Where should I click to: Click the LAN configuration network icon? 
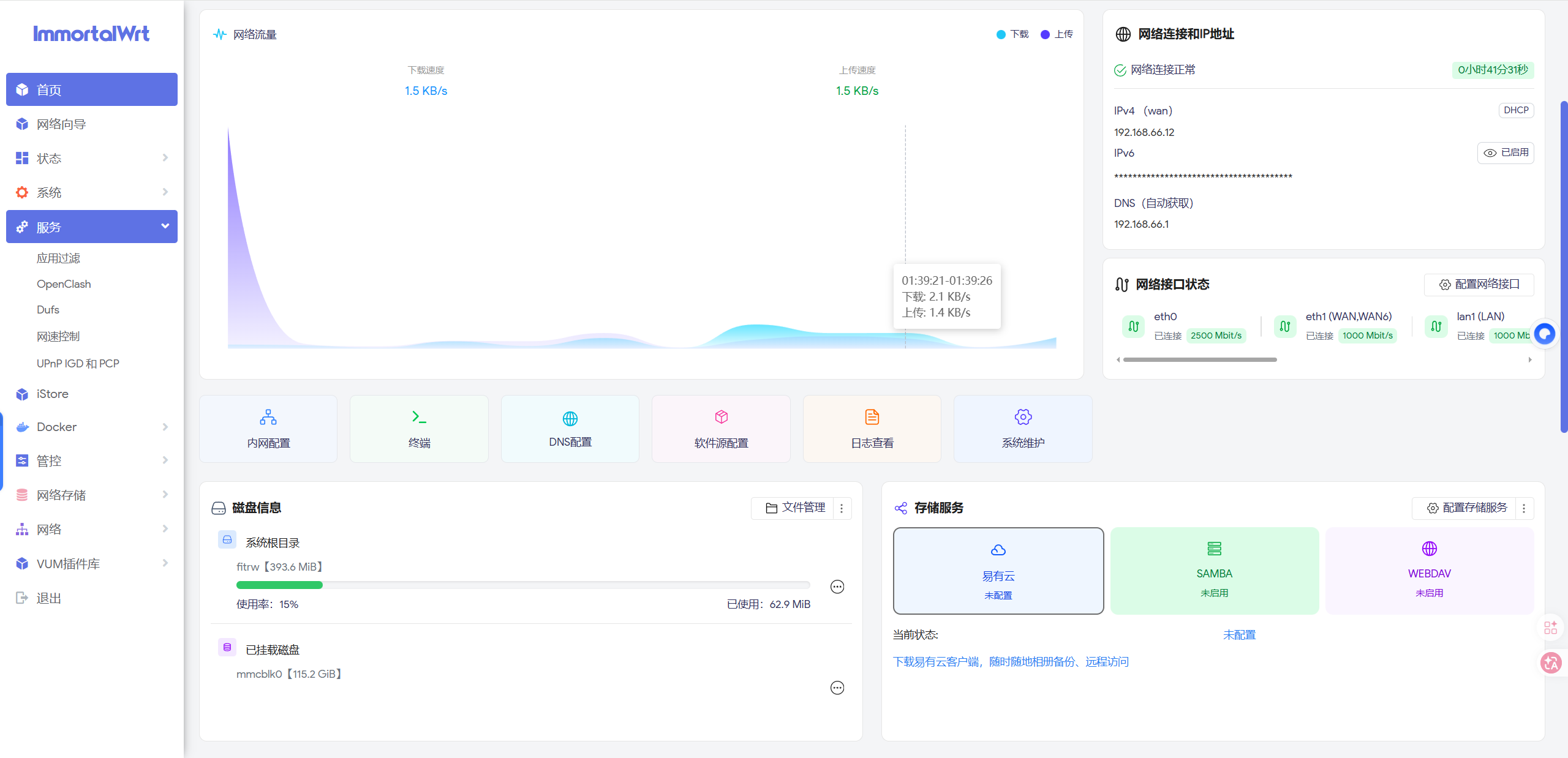268,418
